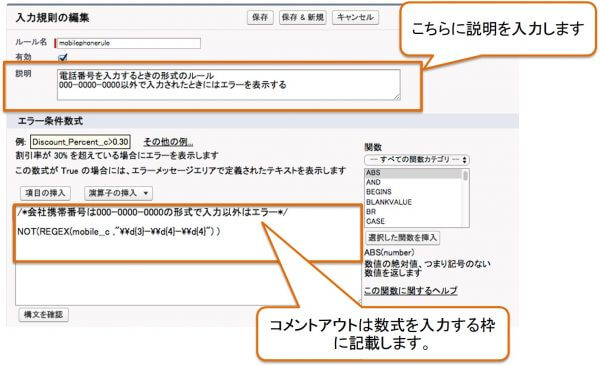This screenshot has width=600, height=366.
Task: Click the 選択した関数を挿入 button
Action: tap(403, 238)
